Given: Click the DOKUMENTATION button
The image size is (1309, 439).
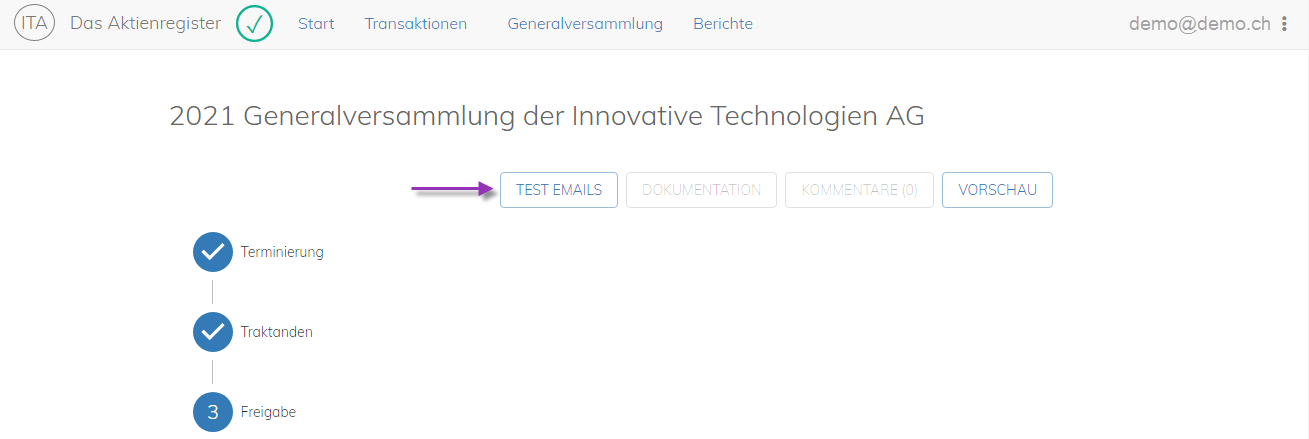Looking at the screenshot, I should coord(701,190).
